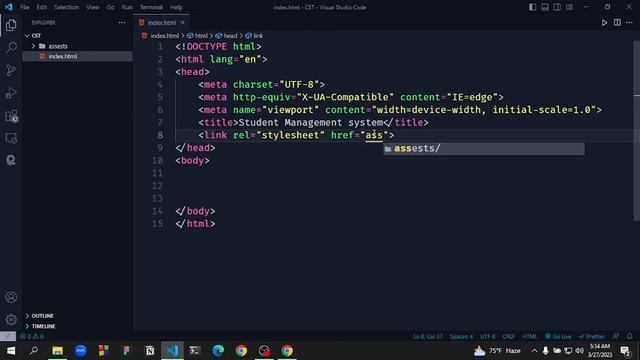Open taskbar search magnifier

[34, 351]
